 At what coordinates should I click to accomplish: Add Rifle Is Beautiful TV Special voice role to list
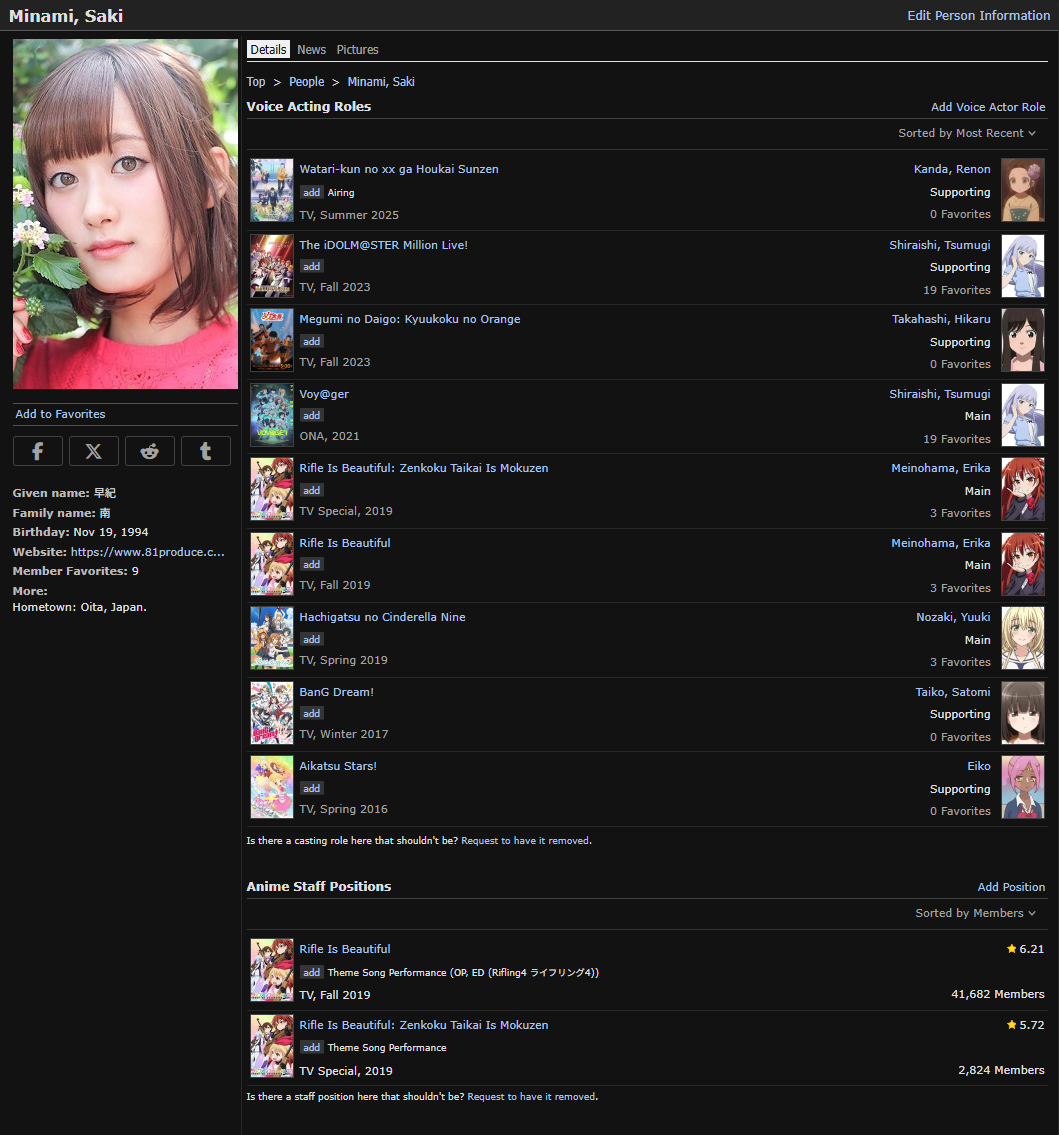click(311, 491)
